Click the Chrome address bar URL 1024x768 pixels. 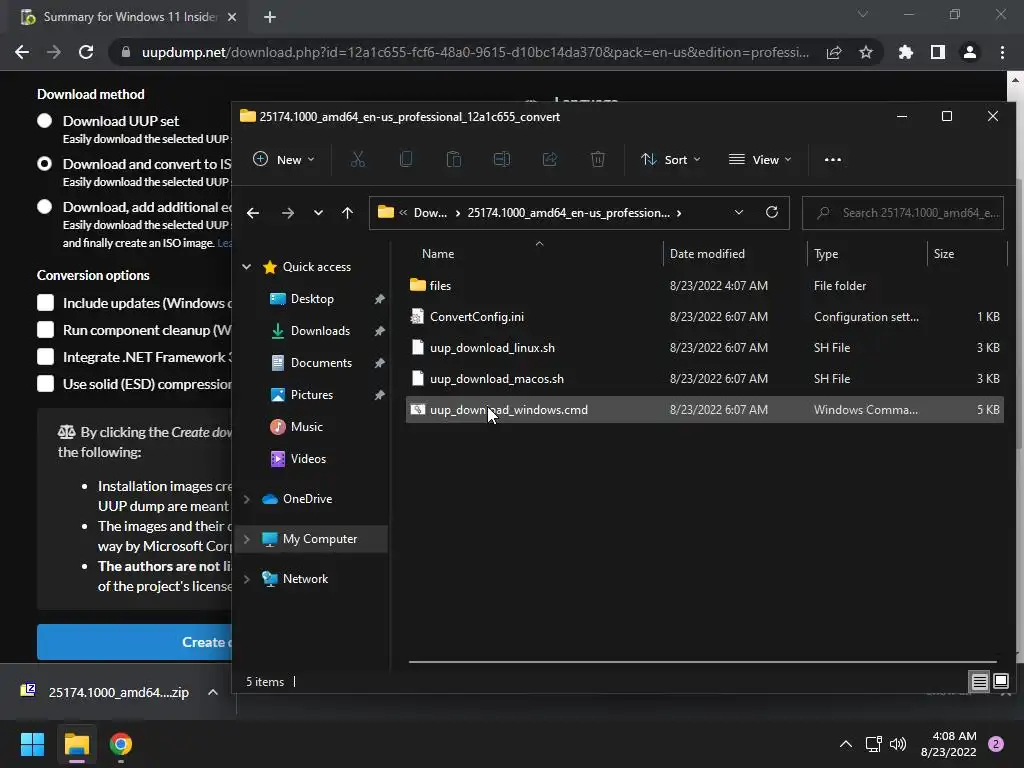pyautogui.click(x=475, y=52)
